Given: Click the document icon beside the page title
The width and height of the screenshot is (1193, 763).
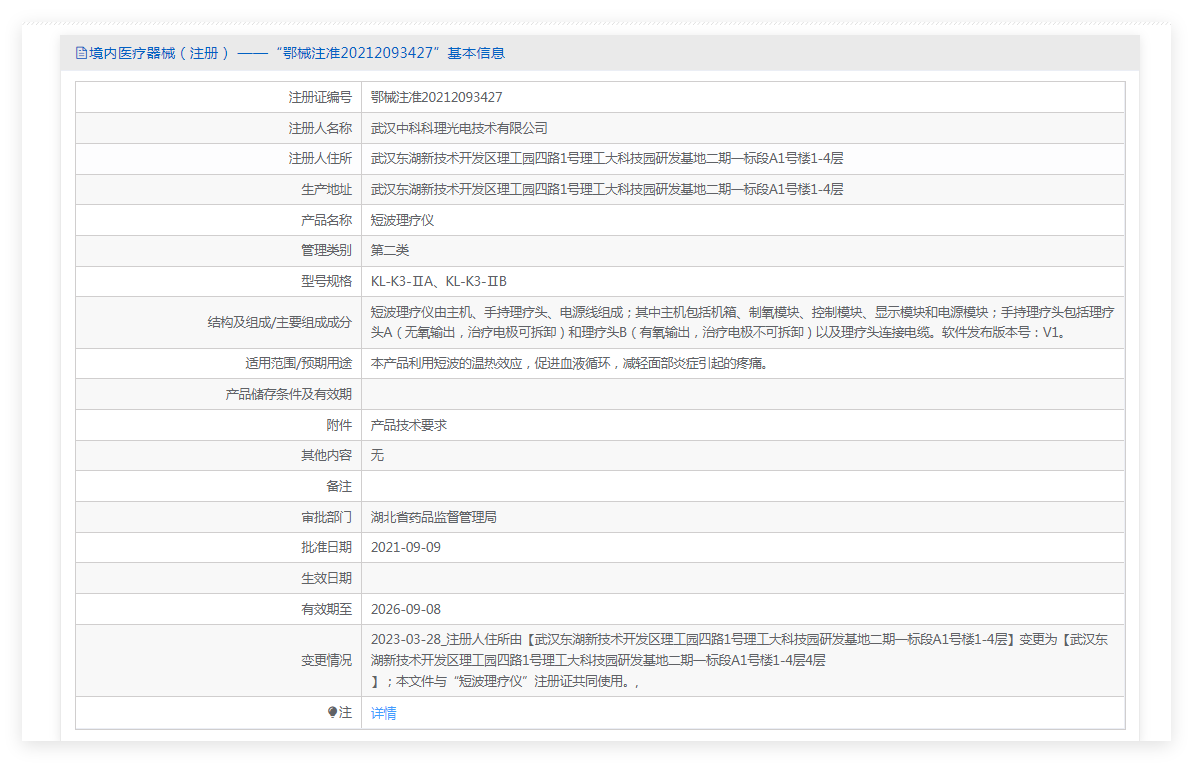Looking at the screenshot, I should (81, 53).
